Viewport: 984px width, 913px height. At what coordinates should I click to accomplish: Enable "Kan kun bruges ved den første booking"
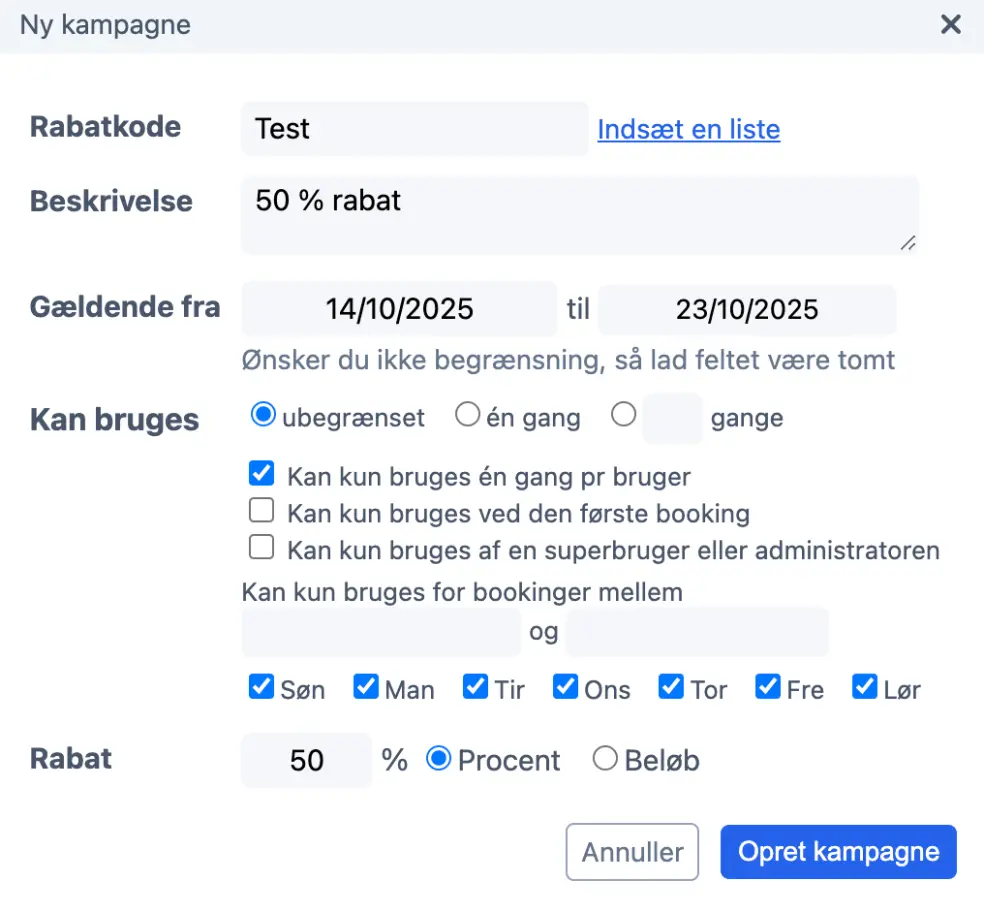261,510
